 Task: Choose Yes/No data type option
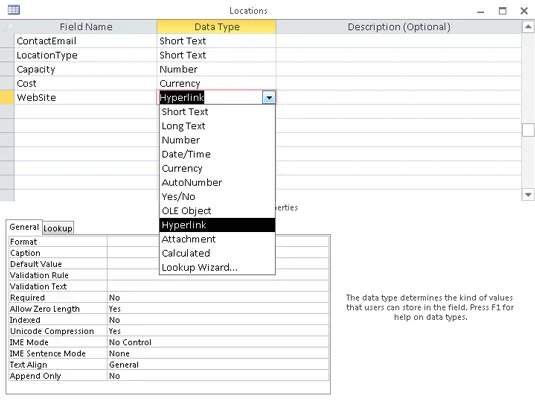pyautogui.click(x=217, y=197)
